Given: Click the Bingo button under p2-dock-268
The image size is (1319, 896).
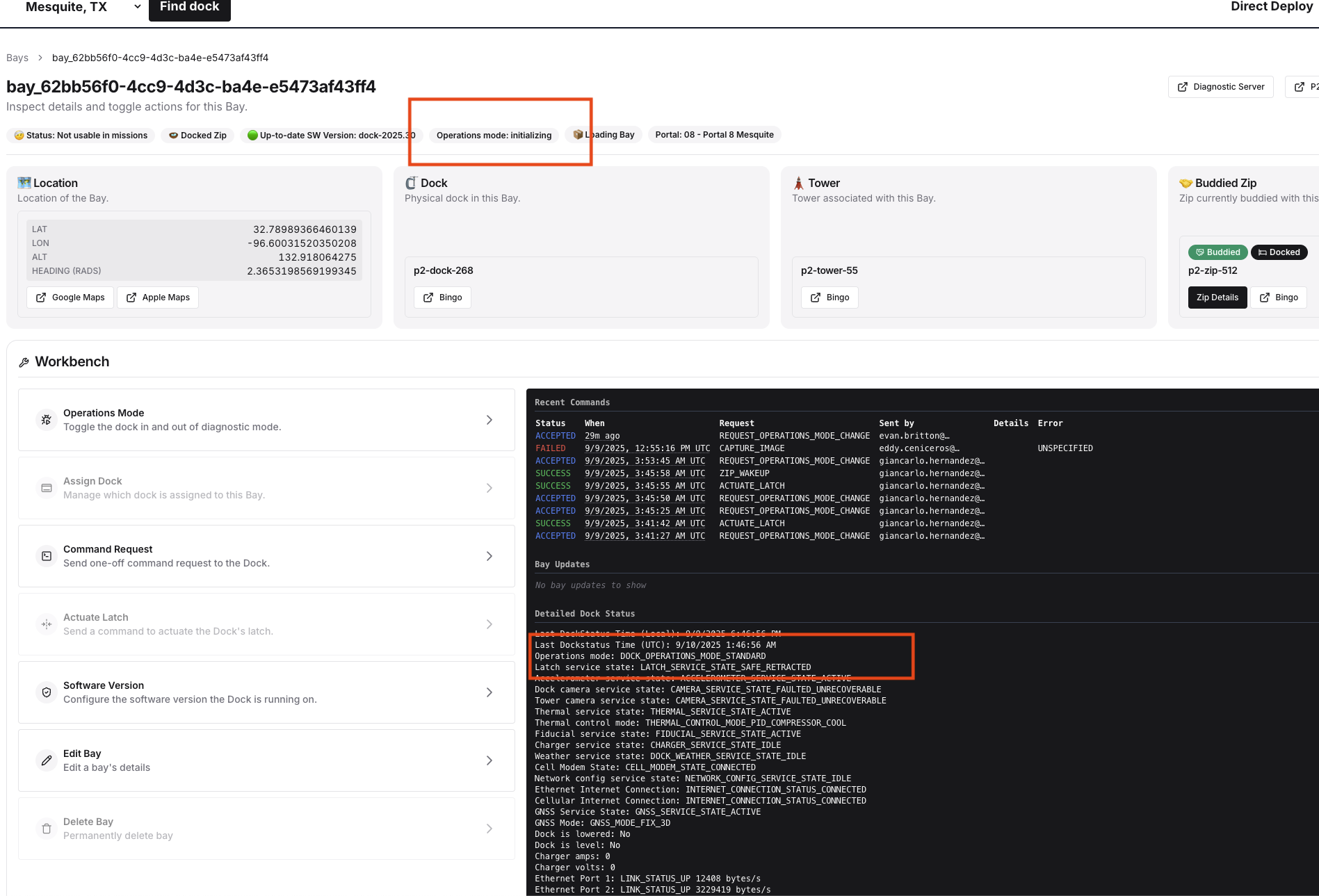Looking at the screenshot, I should [442, 298].
